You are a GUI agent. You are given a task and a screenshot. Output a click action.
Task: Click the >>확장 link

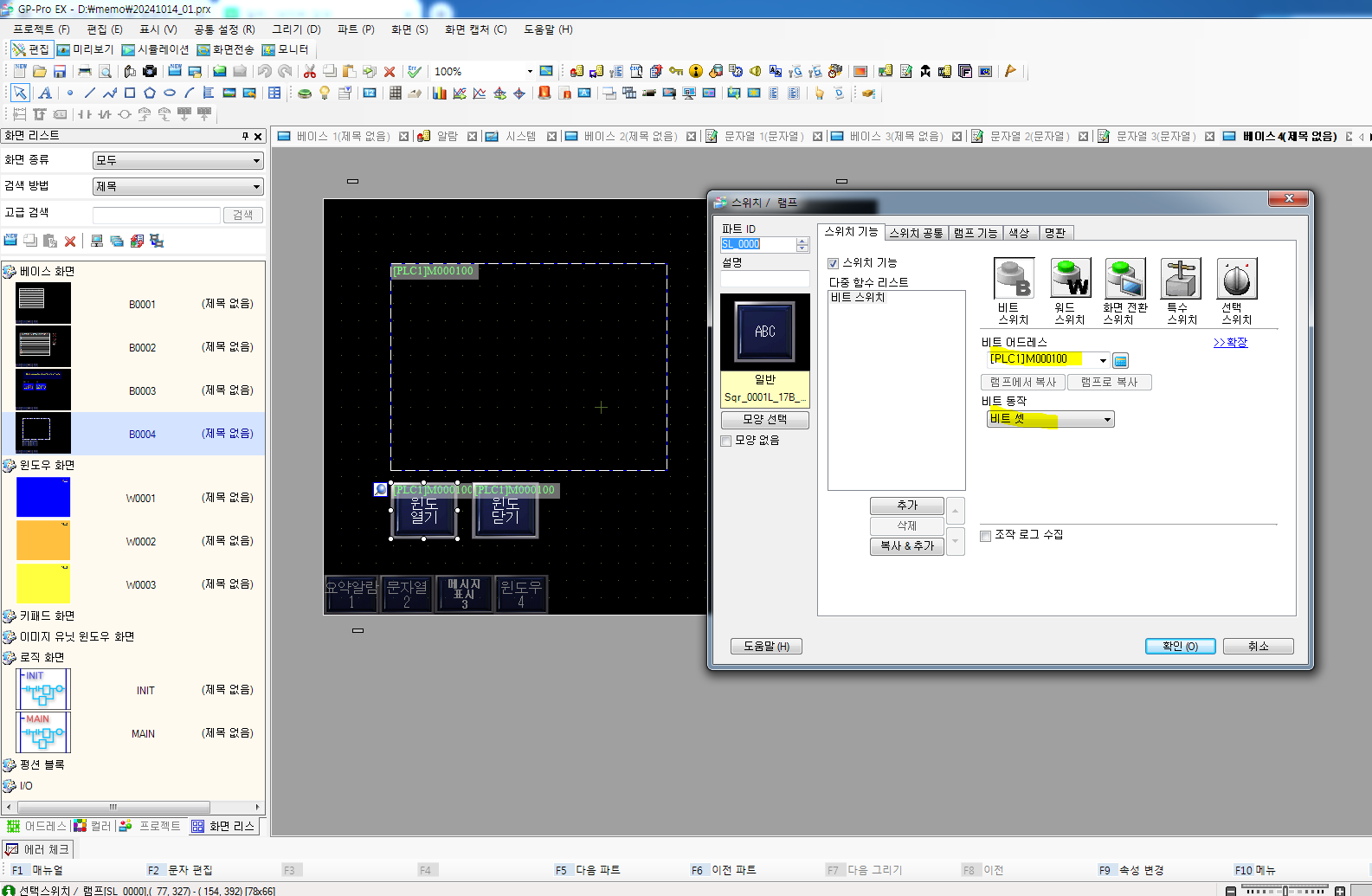pyautogui.click(x=1230, y=343)
